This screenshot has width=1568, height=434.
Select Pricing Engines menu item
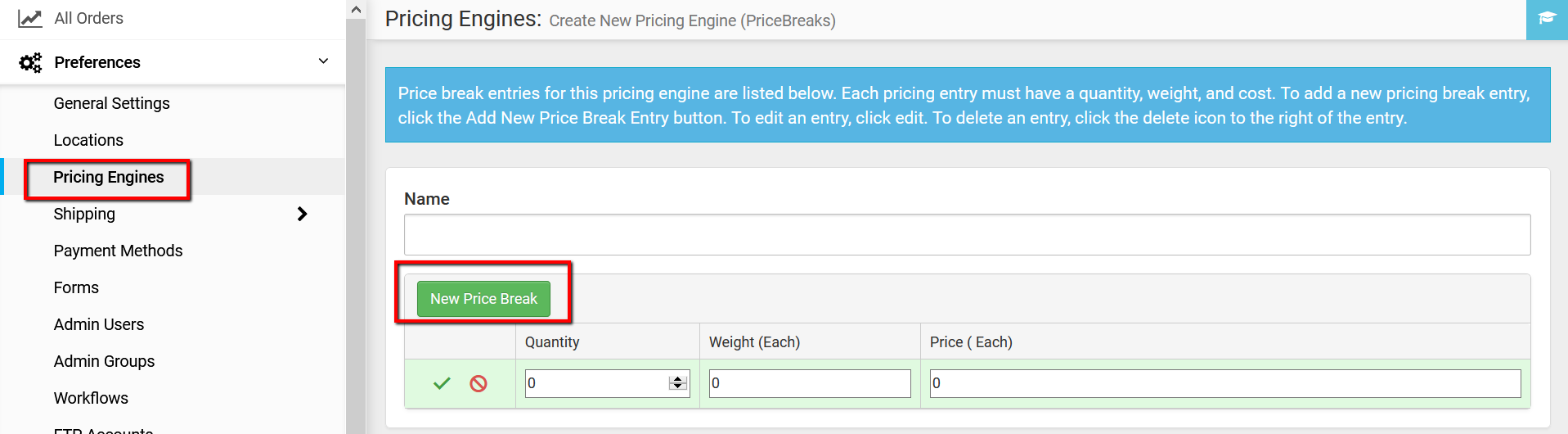[x=109, y=177]
